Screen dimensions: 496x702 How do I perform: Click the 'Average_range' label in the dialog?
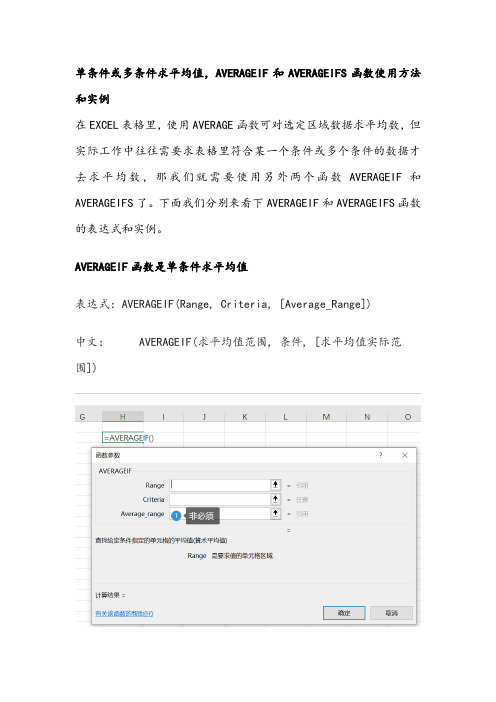(x=142, y=514)
